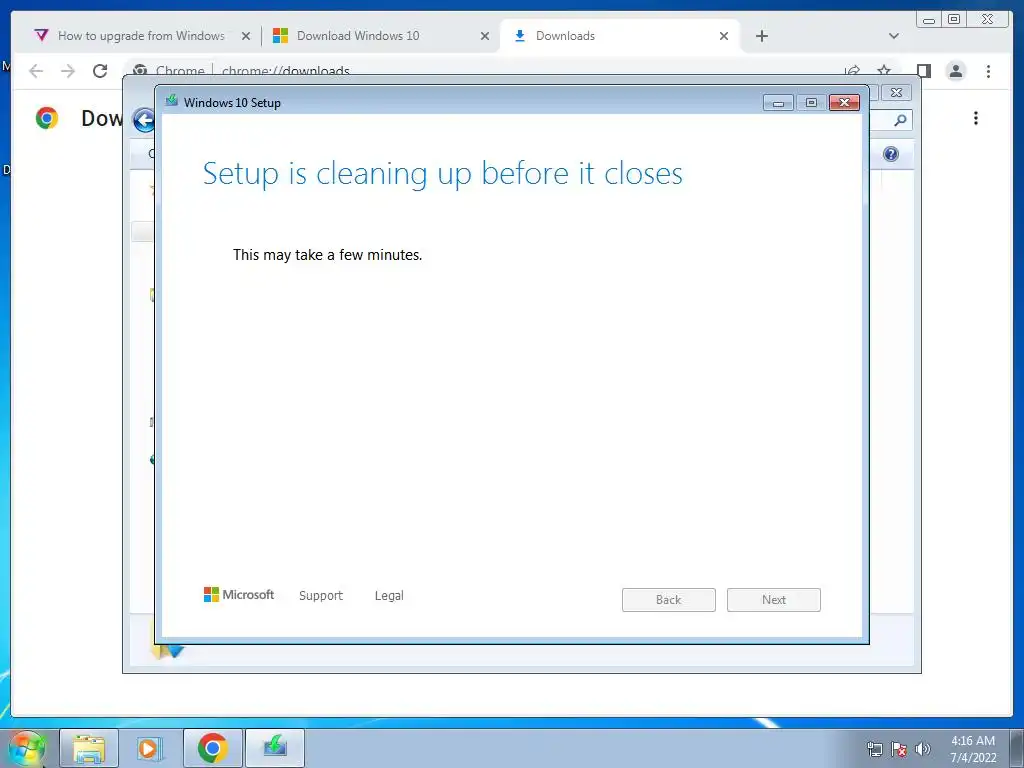Minimize the Windows 10 Setup window

[x=778, y=103]
